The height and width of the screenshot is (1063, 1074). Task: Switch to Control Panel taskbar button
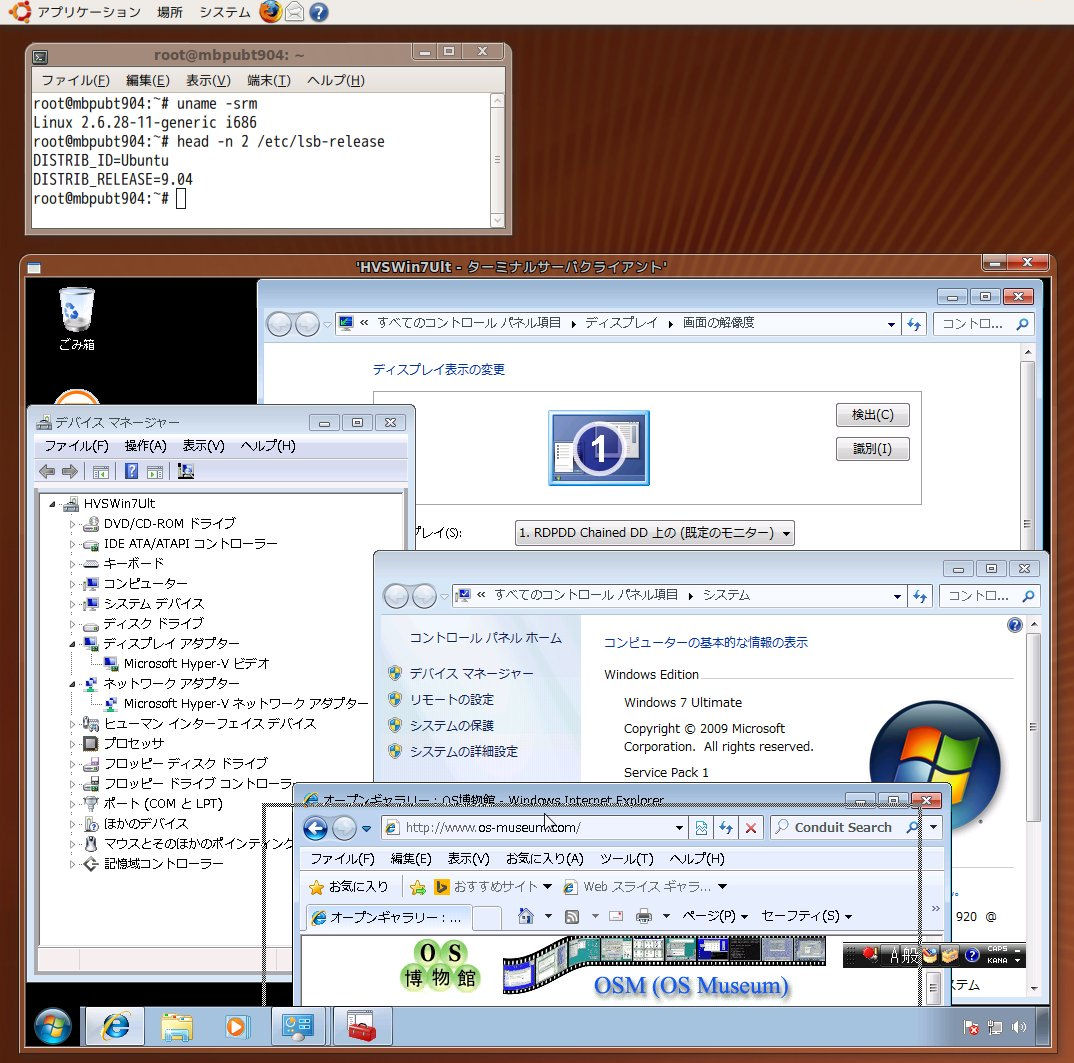(298, 1026)
